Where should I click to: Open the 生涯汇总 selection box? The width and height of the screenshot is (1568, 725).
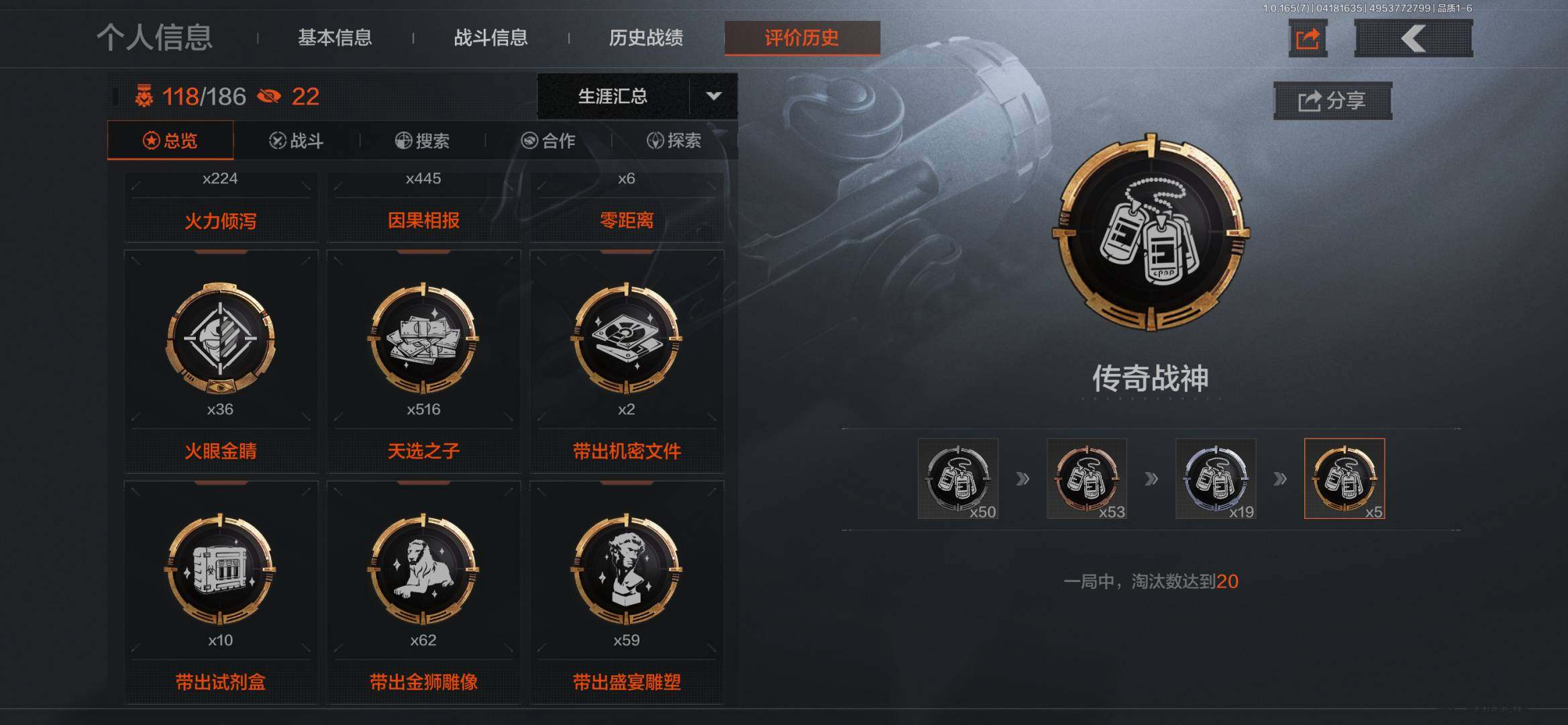click(x=637, y=96)
